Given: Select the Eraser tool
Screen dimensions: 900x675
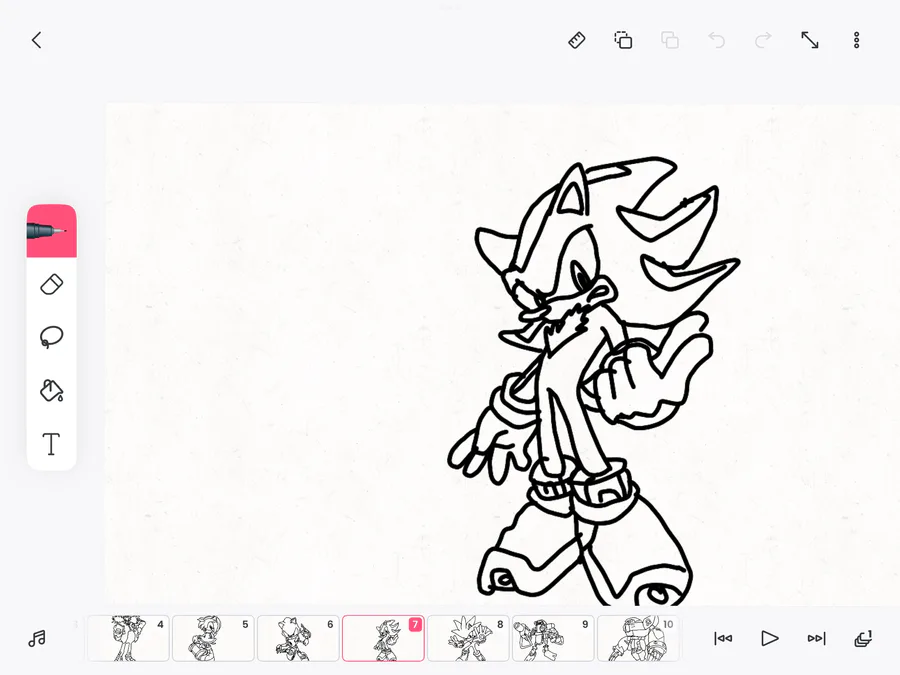Looking at the screenshot, I should point(52,285).
